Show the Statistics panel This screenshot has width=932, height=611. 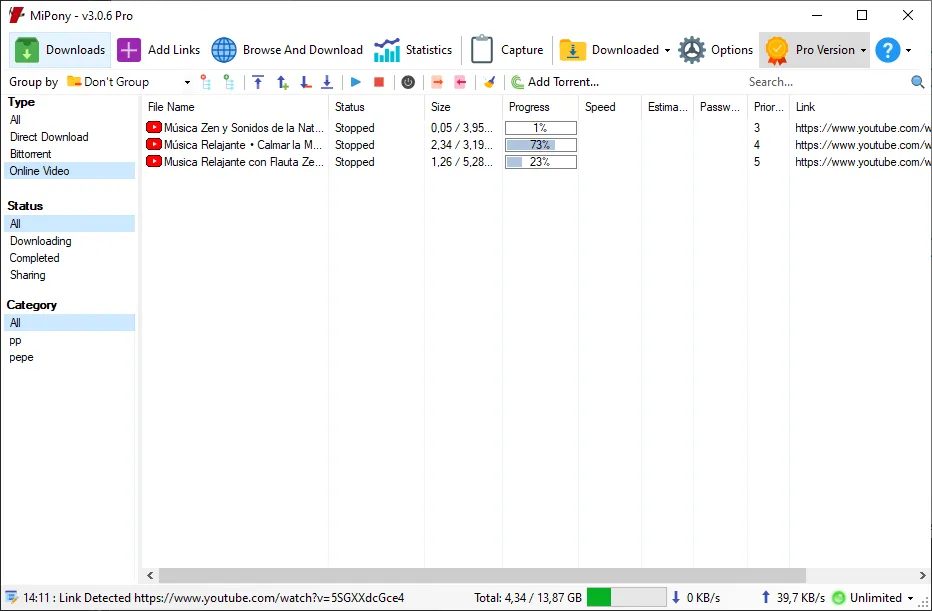tap(413, 50)
